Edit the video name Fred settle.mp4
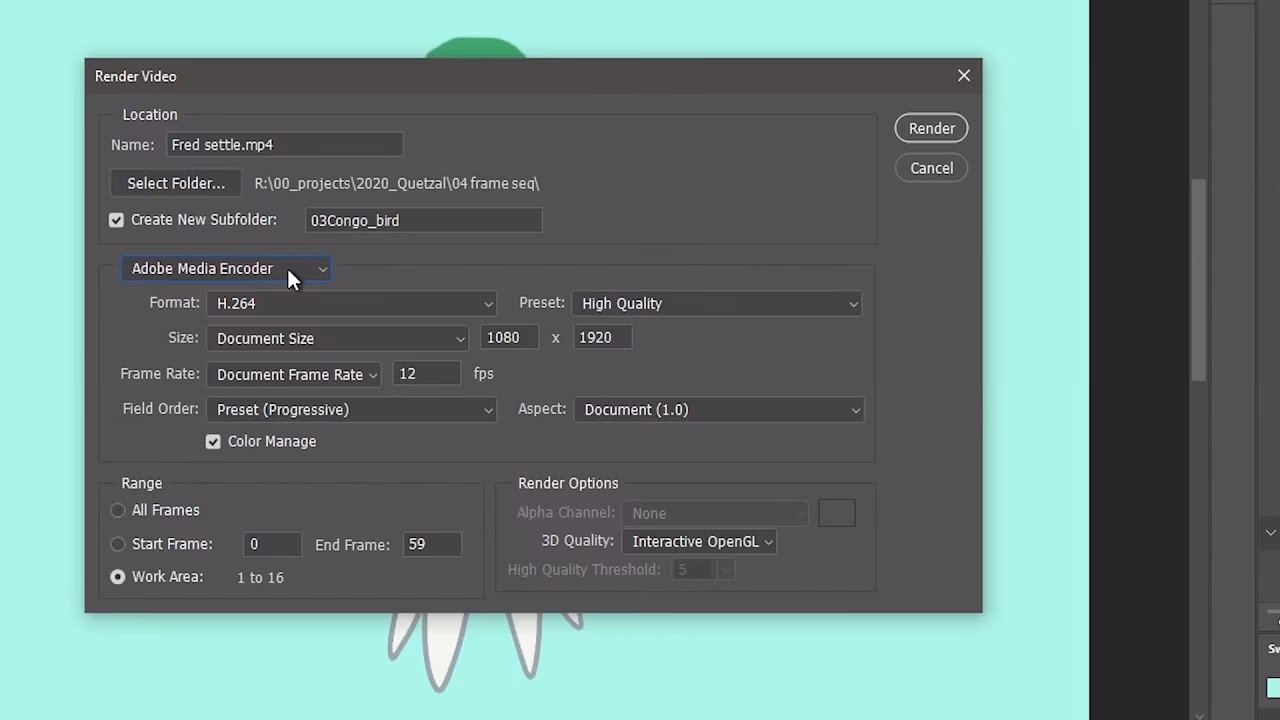This screenshot has height=720, width=1280. pos(284,144)
